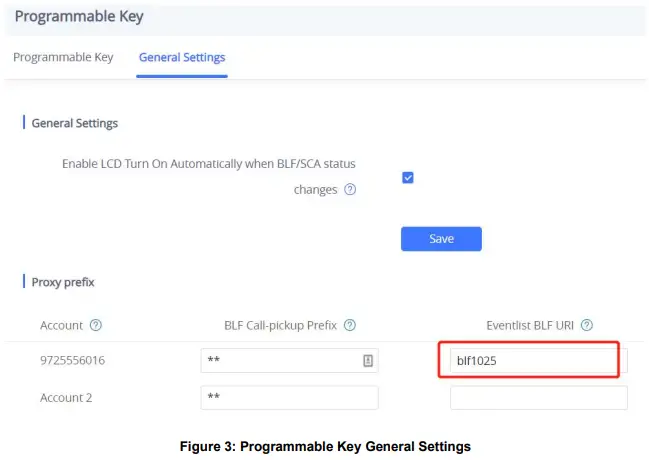Select account label 9725556016
Image resolution: width=649 pixels, height=460 pixels.
(72, 360)
